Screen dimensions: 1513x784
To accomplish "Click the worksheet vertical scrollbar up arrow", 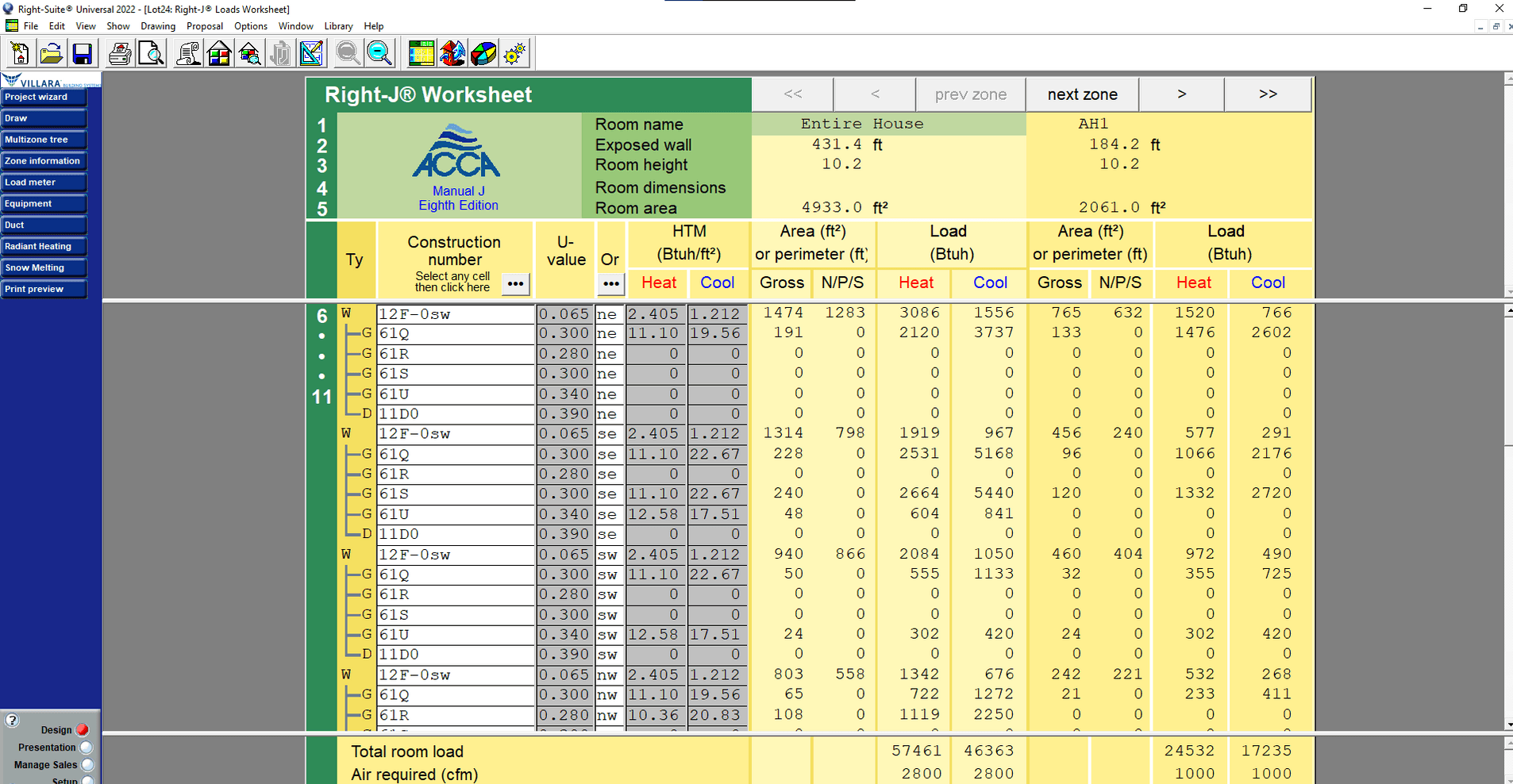I will click(x=1508, y=311).
